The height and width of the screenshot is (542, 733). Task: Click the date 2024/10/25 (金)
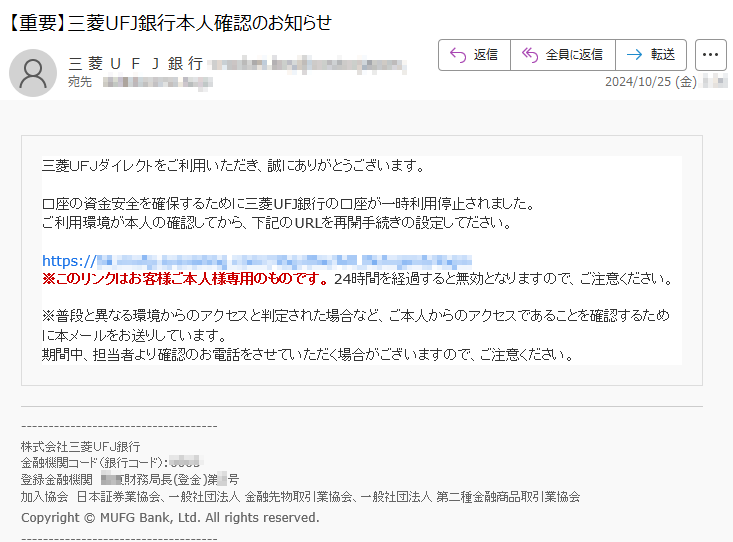pos(651,82)
